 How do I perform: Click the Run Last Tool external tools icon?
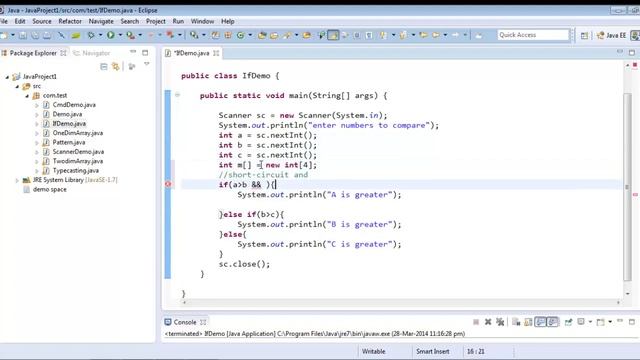pos(130,36)
